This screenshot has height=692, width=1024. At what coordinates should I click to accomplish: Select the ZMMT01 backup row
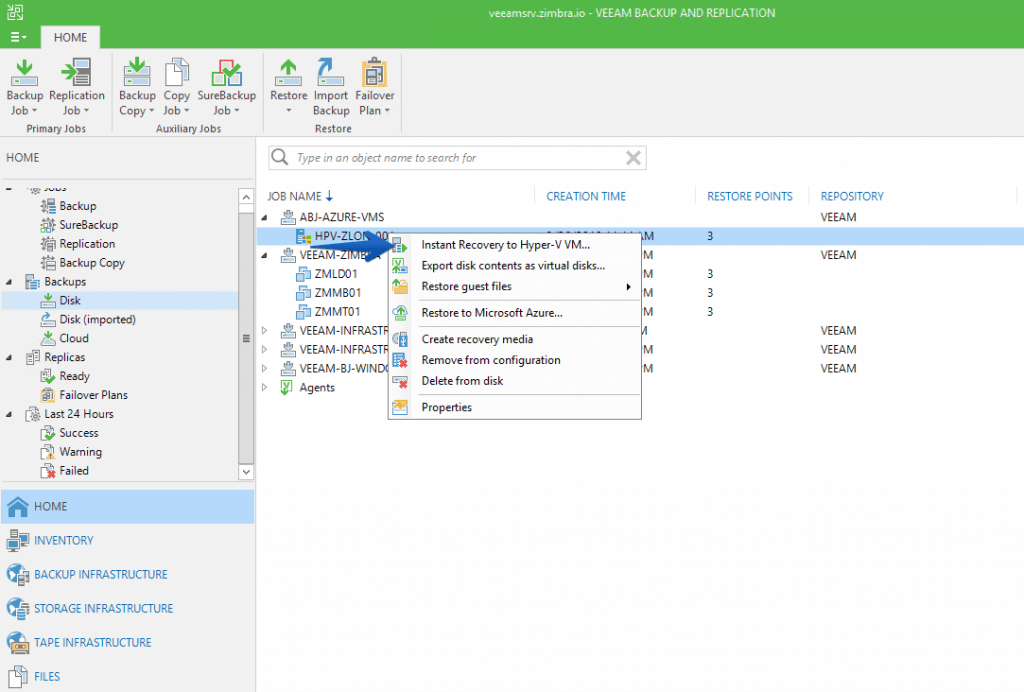tap(337, 311)
